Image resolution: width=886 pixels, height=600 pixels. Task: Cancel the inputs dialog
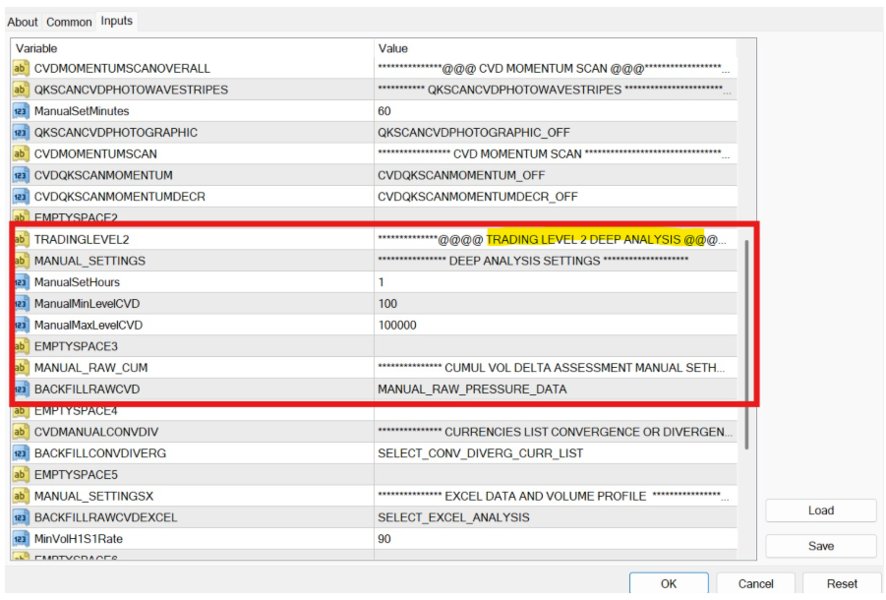[x=755, y=584]
